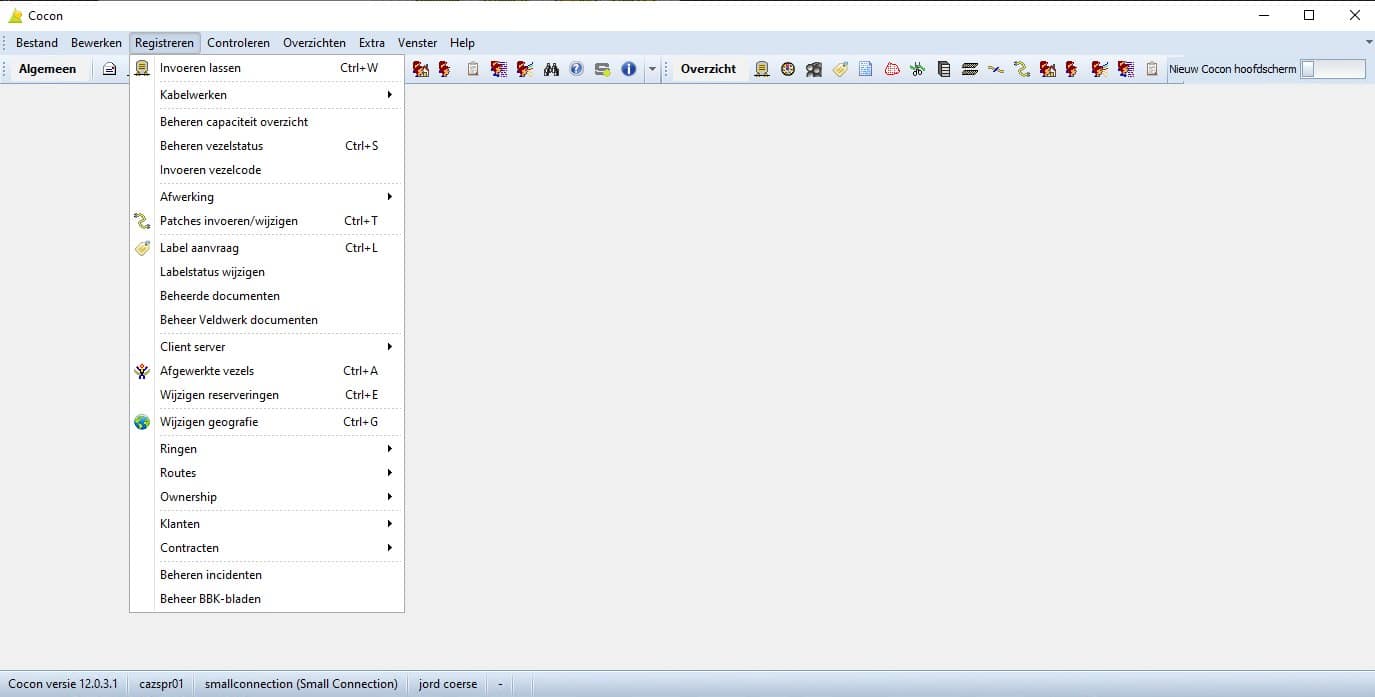1375x697 pixels.
Task: Click yellow label tag icon in Overzicht toolbar
Action: (x=840, y=69)
